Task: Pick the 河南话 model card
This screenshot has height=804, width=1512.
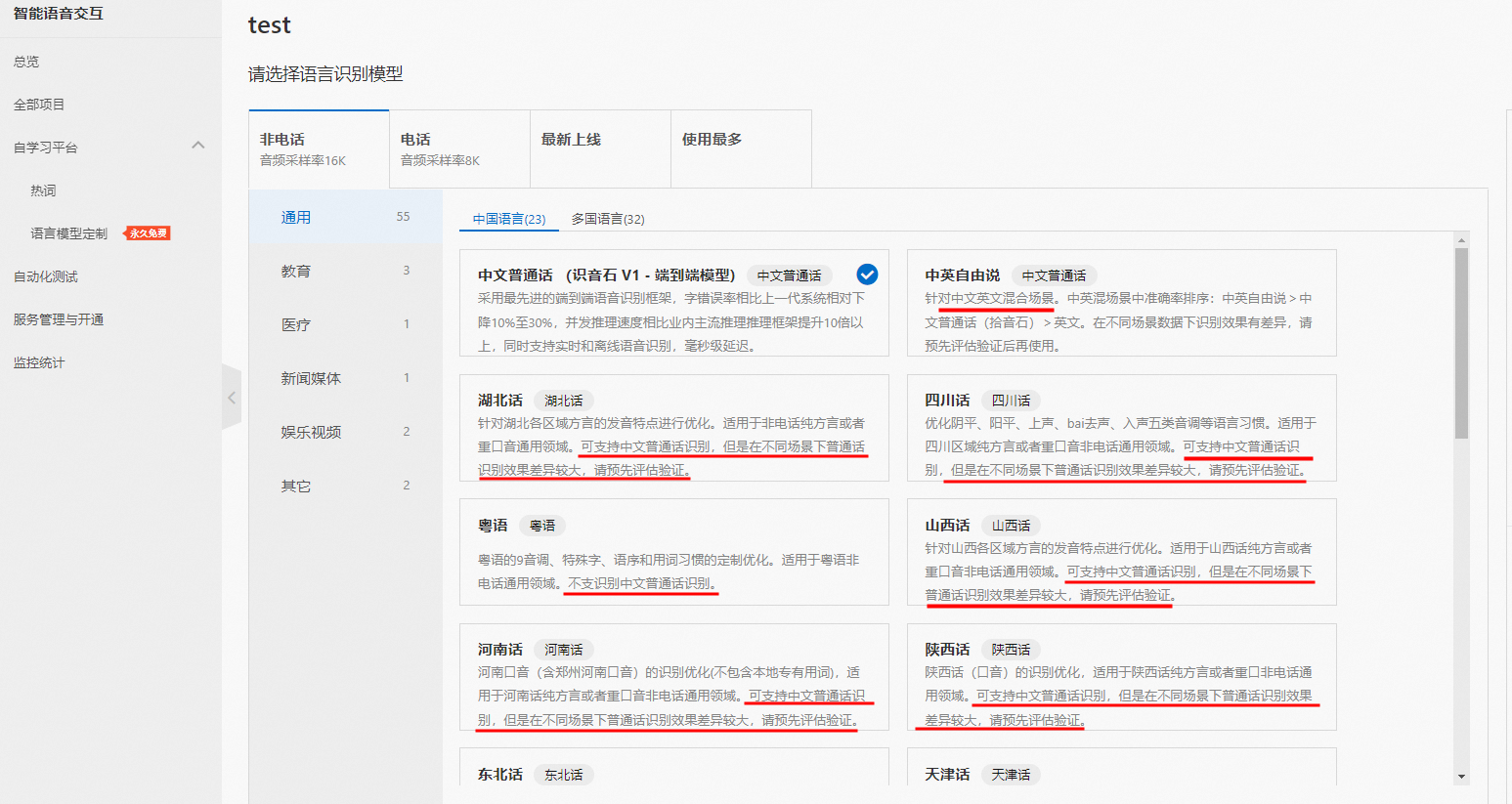Action: tap(674, 677)
